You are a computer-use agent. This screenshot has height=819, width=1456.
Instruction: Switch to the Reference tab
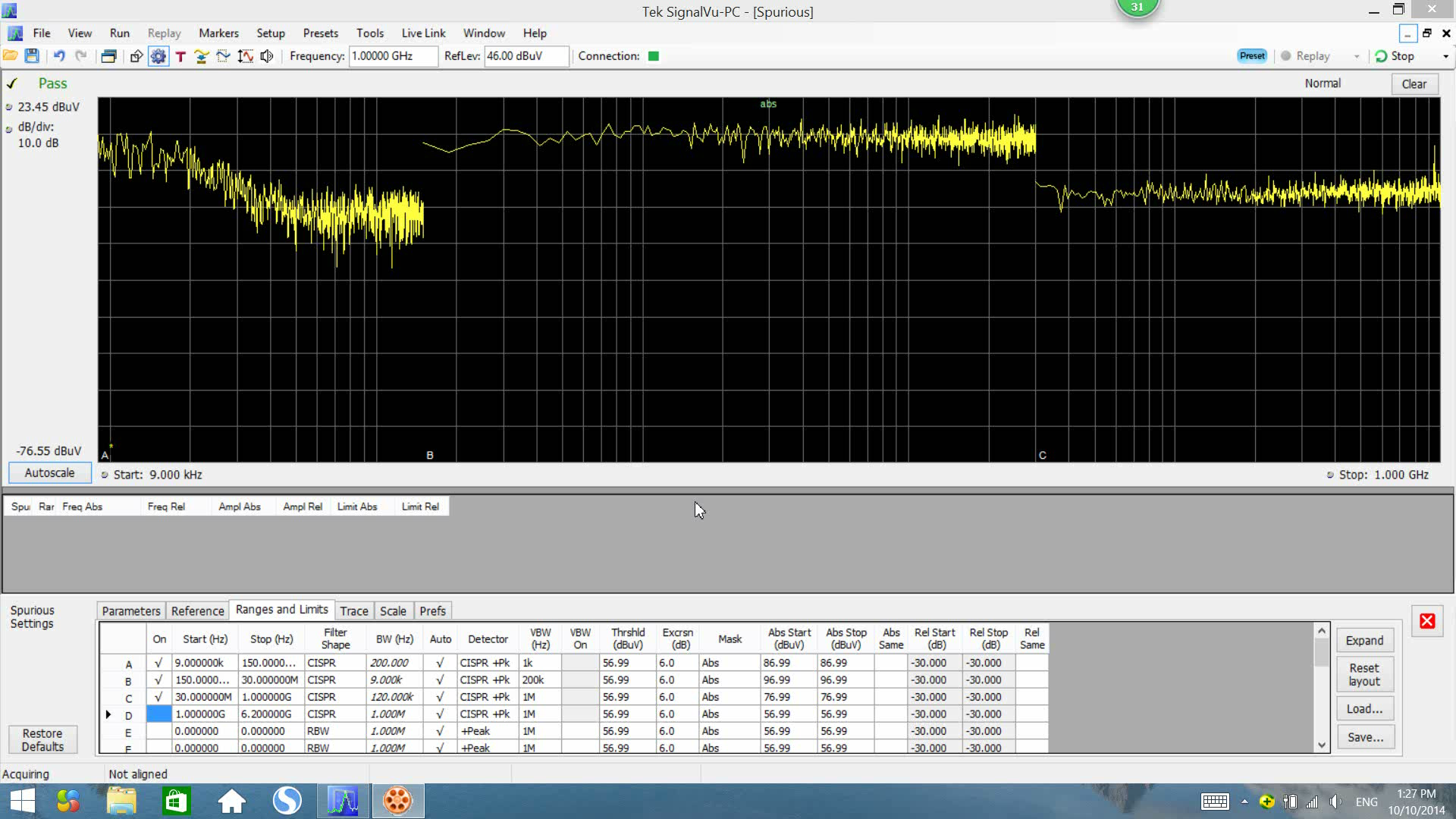click(197, 611)
